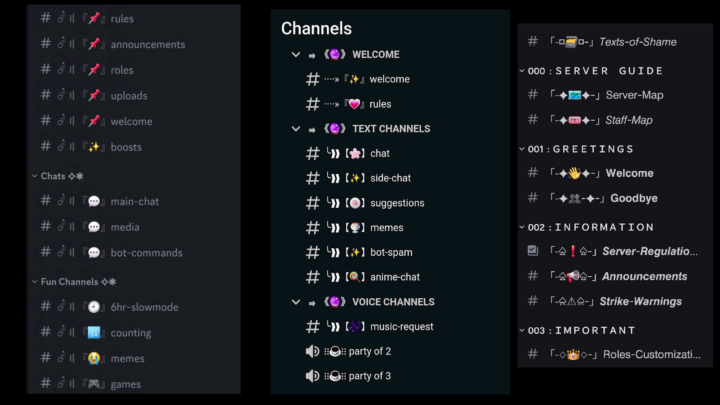Collapse the 002 : INFORMATION category
This screenshot has height=405, width=720.
click(x=522, y=227)
